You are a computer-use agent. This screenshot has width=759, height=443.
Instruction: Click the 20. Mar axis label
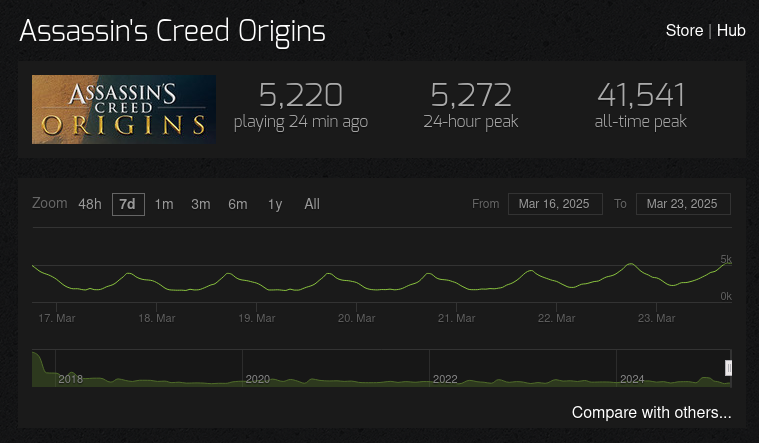point(357,318)
